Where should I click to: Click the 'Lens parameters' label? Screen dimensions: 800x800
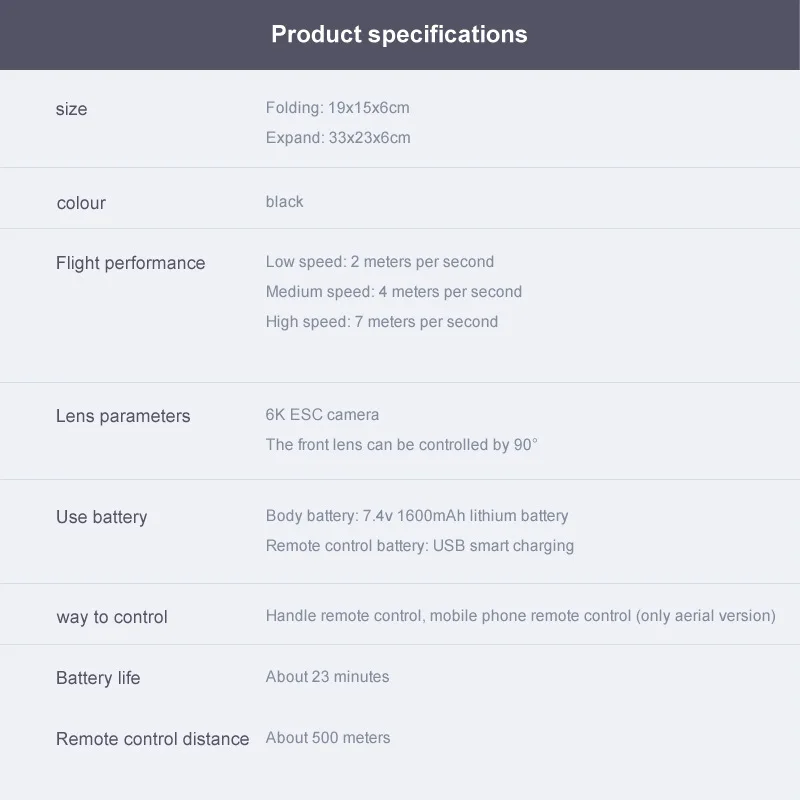tap(123, 416)
